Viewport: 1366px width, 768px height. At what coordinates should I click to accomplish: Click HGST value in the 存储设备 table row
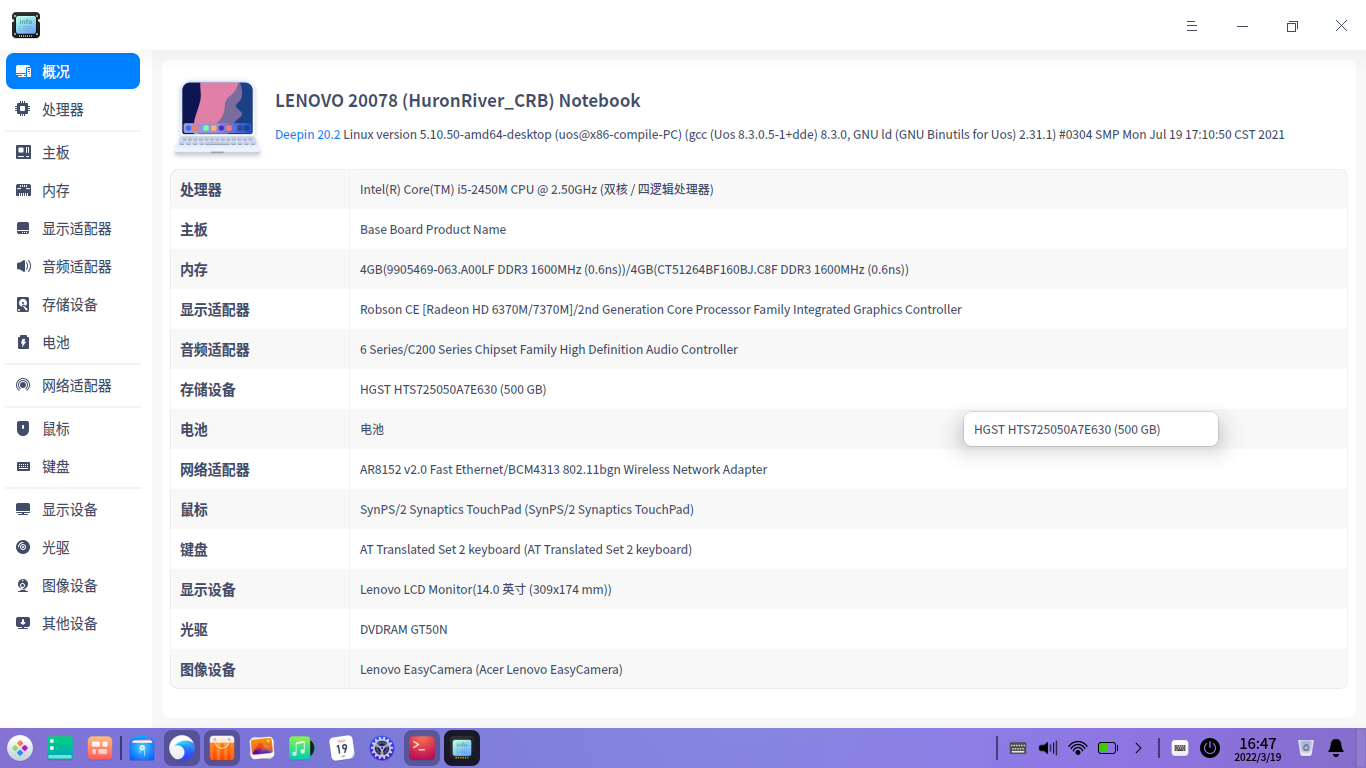[x=453, y=389]
